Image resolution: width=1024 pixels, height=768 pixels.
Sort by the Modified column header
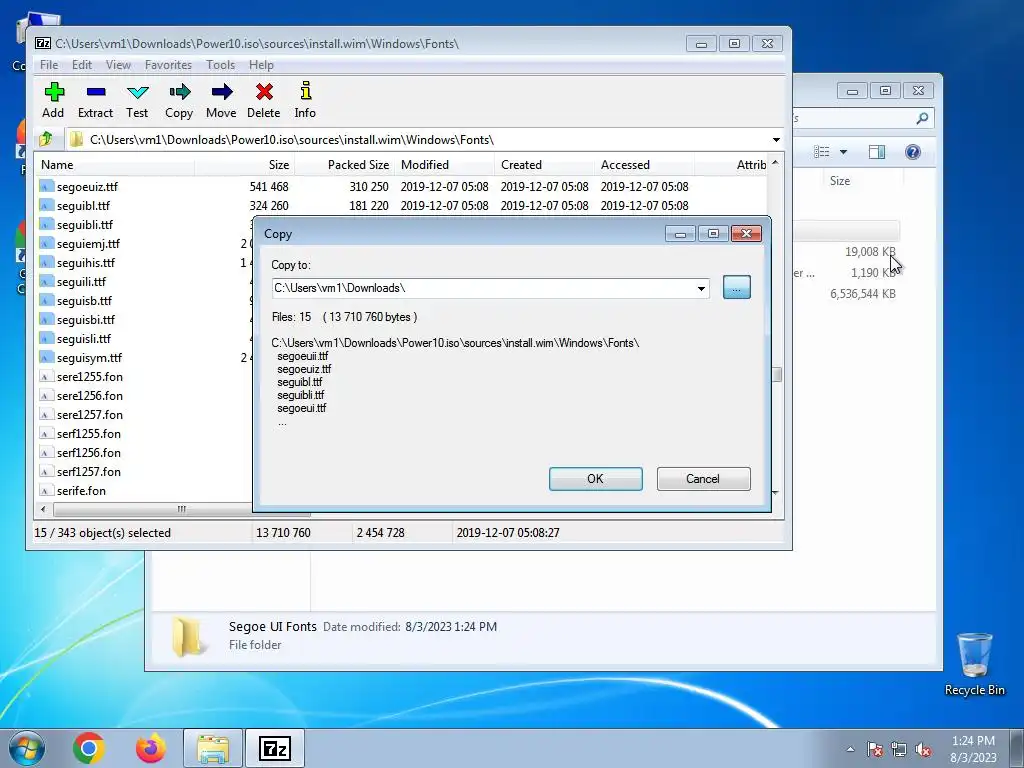click(445, 165)
